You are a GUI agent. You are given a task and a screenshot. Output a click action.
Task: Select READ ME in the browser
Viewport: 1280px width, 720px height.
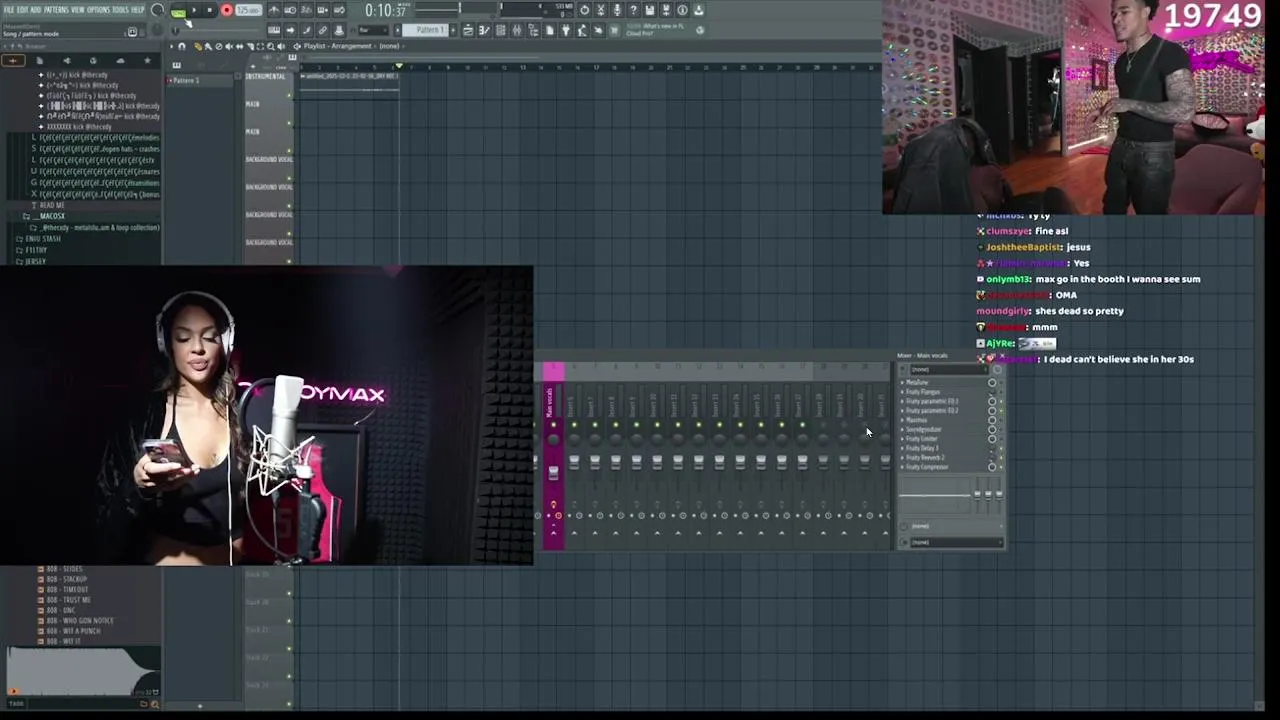(x=51, y=205)
